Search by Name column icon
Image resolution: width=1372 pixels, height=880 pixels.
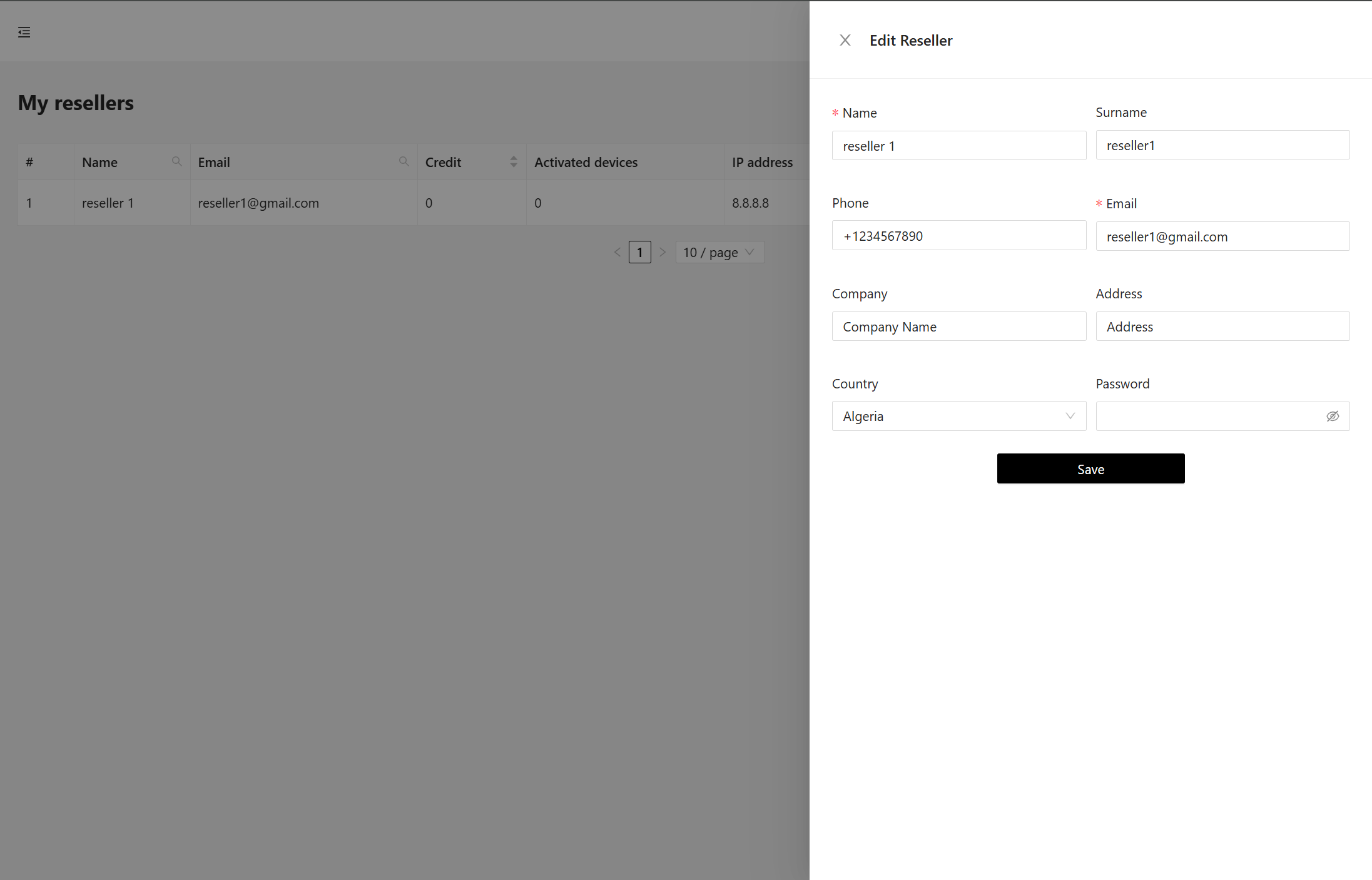[177, 162]
